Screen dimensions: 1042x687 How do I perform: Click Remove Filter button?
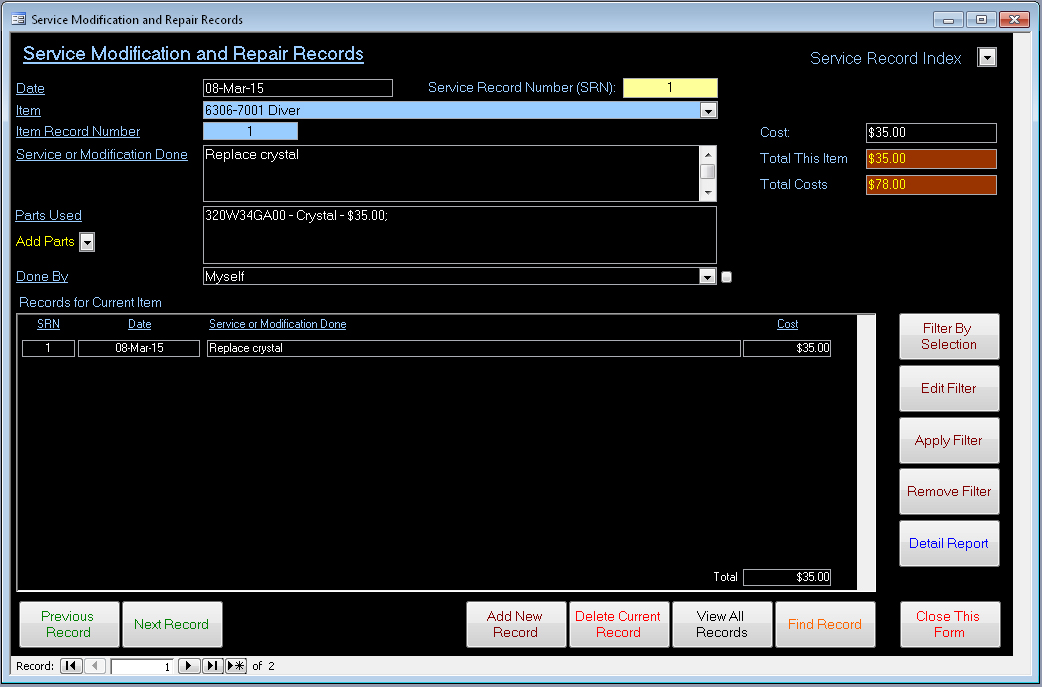click(949, 492)
